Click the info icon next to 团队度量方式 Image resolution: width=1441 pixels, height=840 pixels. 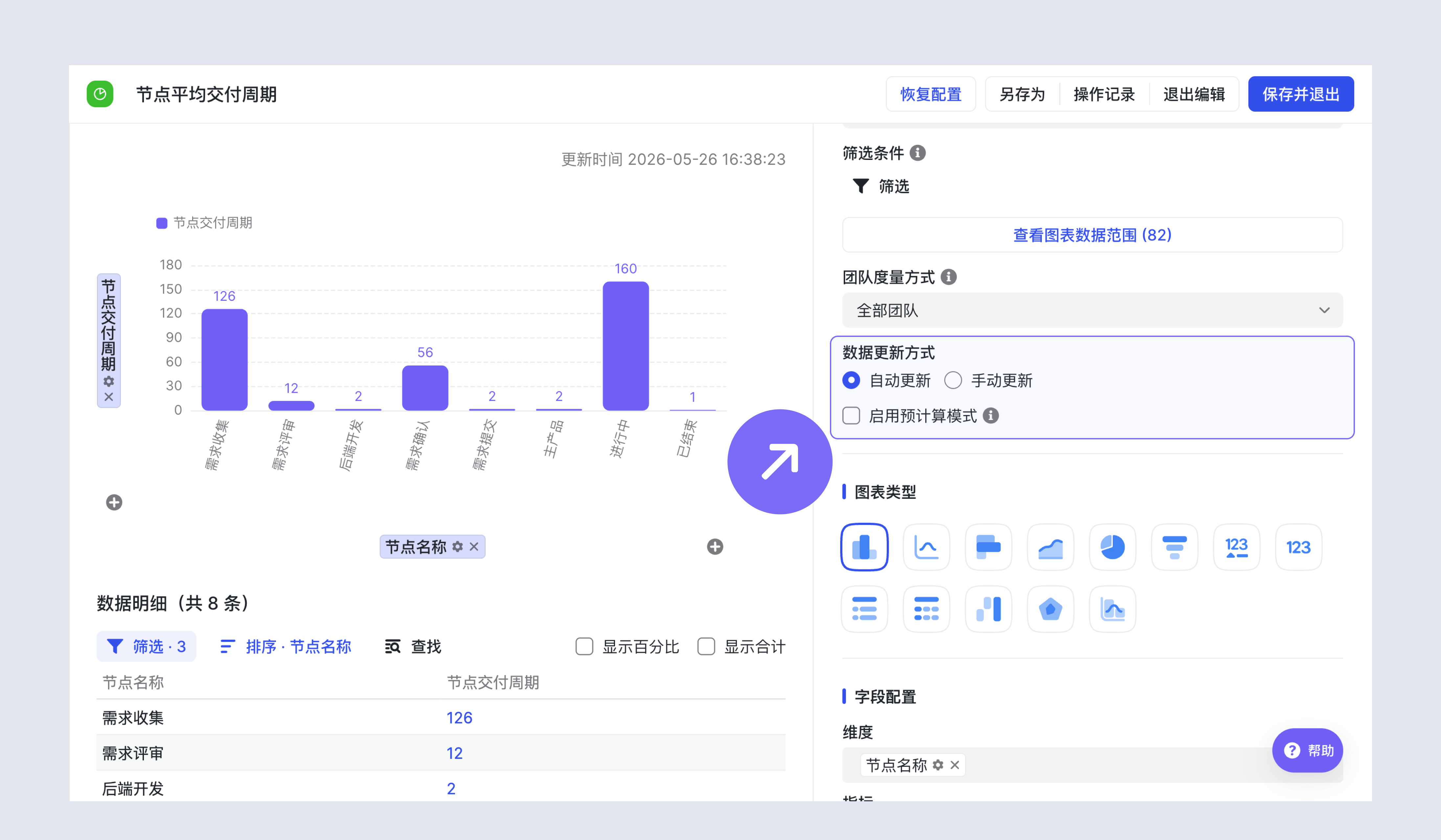(949, 277)
